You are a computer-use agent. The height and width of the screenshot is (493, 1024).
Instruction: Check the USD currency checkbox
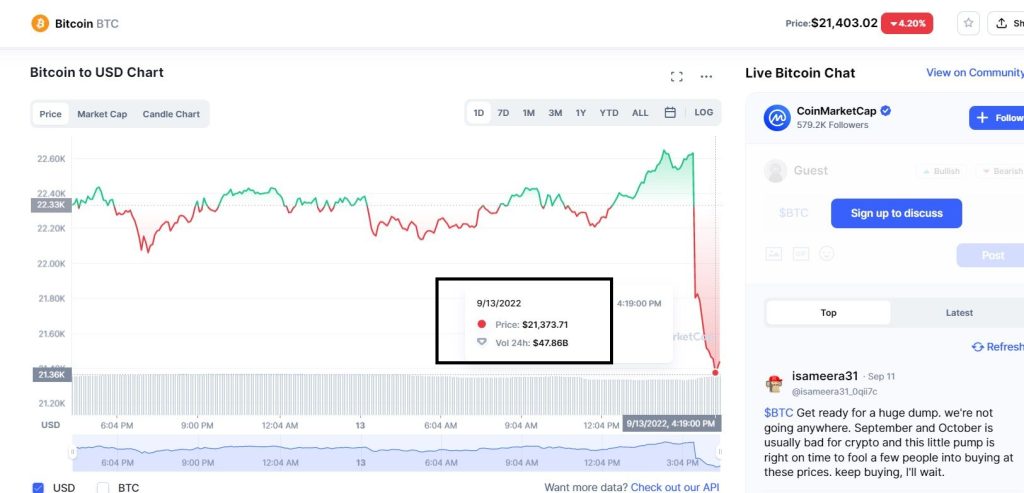point(38,487)
